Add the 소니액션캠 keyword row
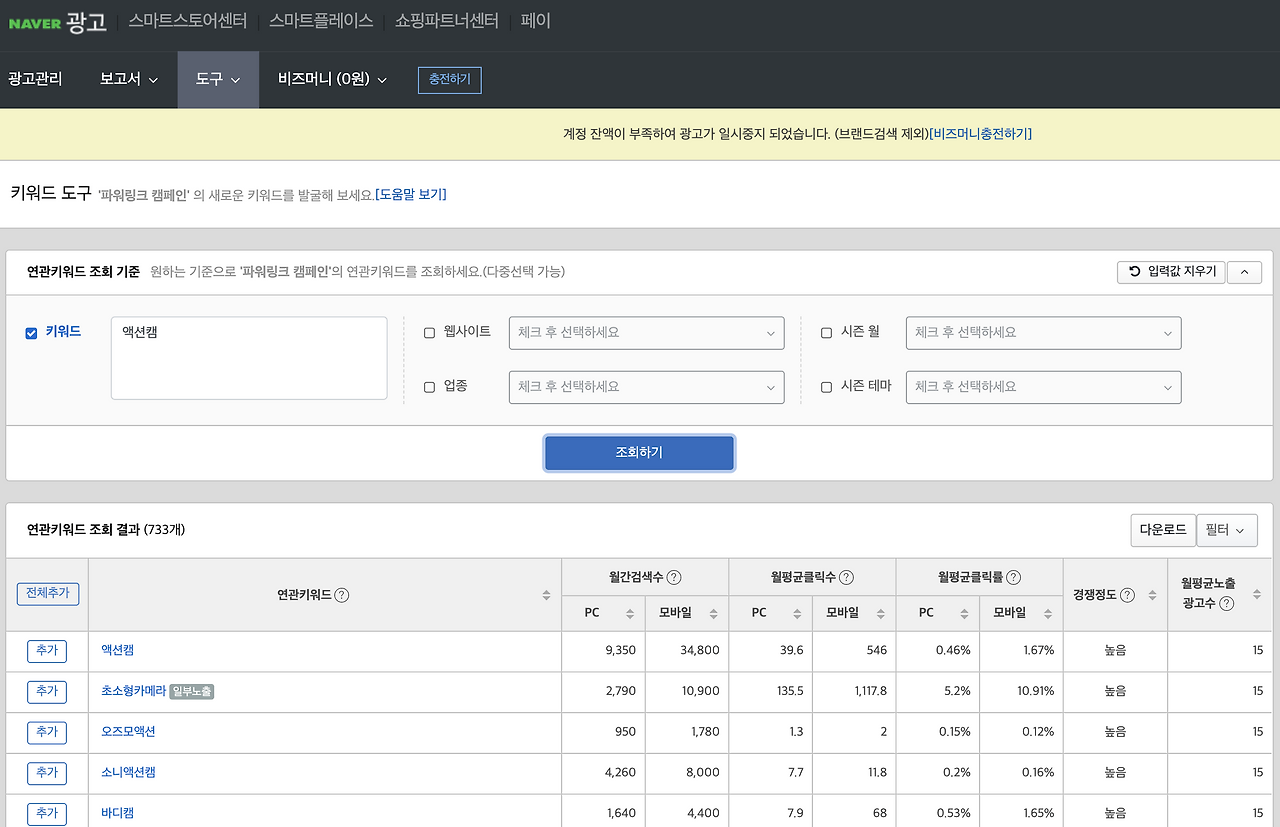 pyautogui.click(x=47, y=774)
